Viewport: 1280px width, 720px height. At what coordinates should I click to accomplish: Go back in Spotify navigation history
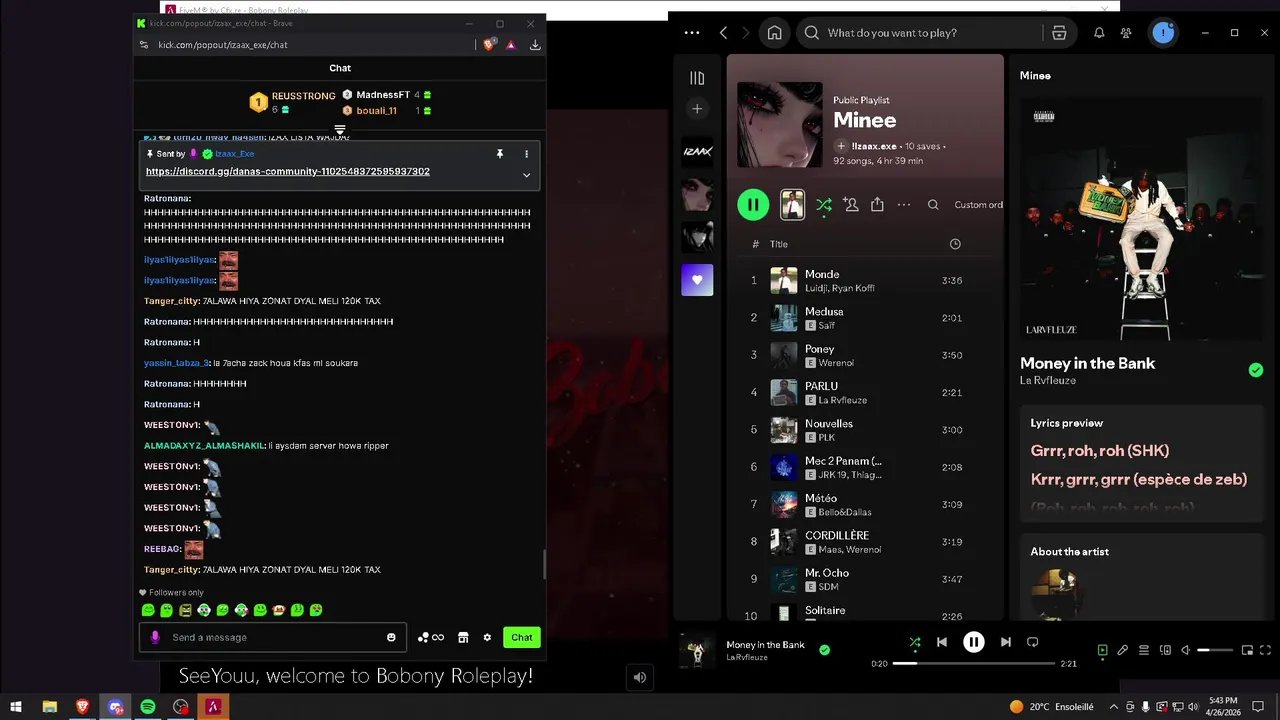pos(724,33)
